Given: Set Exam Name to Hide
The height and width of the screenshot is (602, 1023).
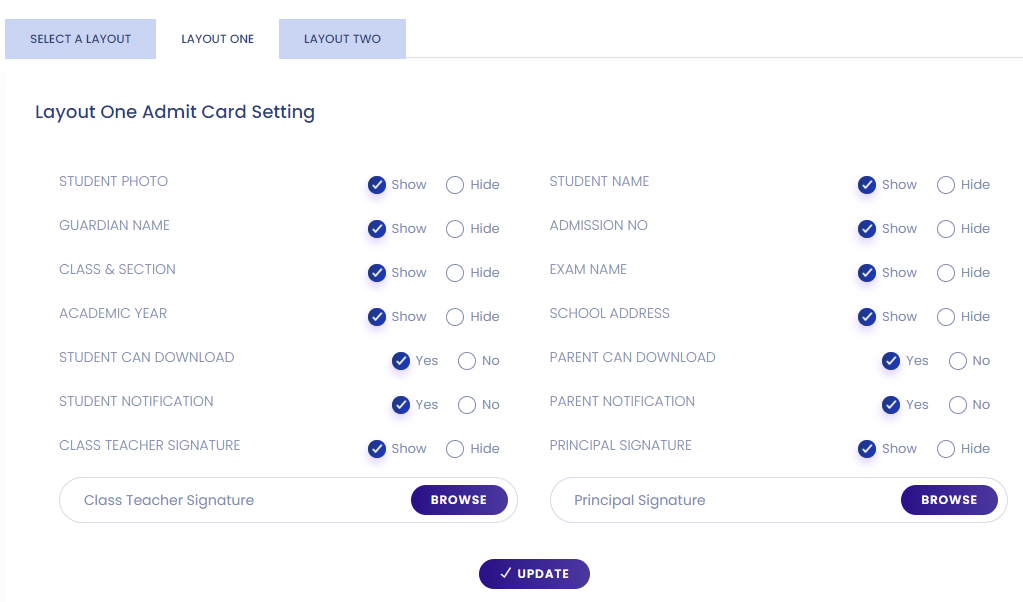Looking at the screenshot, I should click(946, 273).
